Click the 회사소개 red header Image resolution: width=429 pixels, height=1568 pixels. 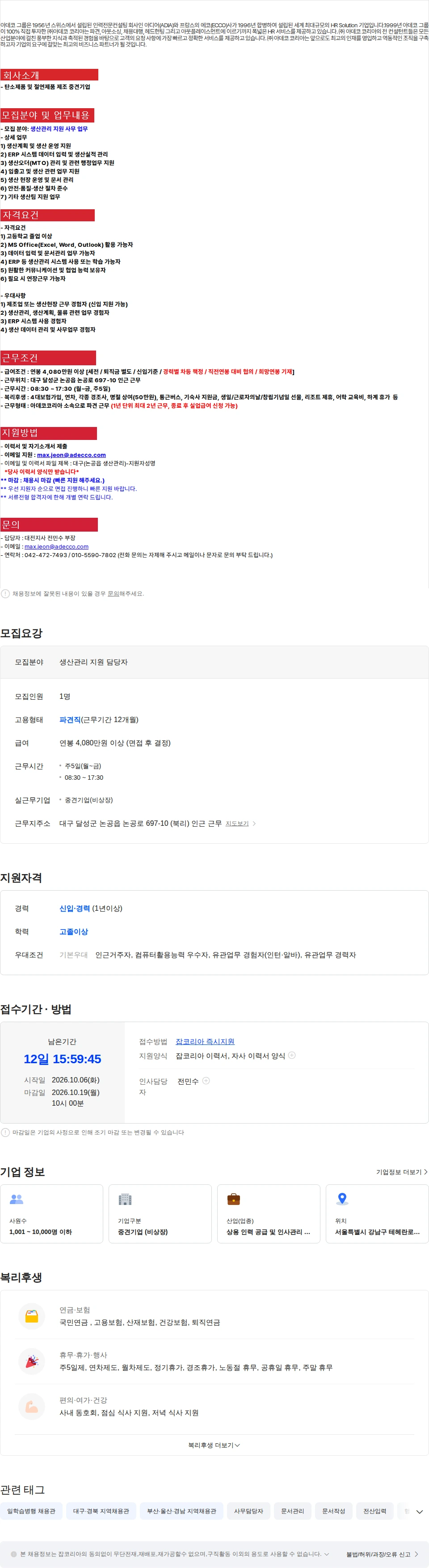49,75
